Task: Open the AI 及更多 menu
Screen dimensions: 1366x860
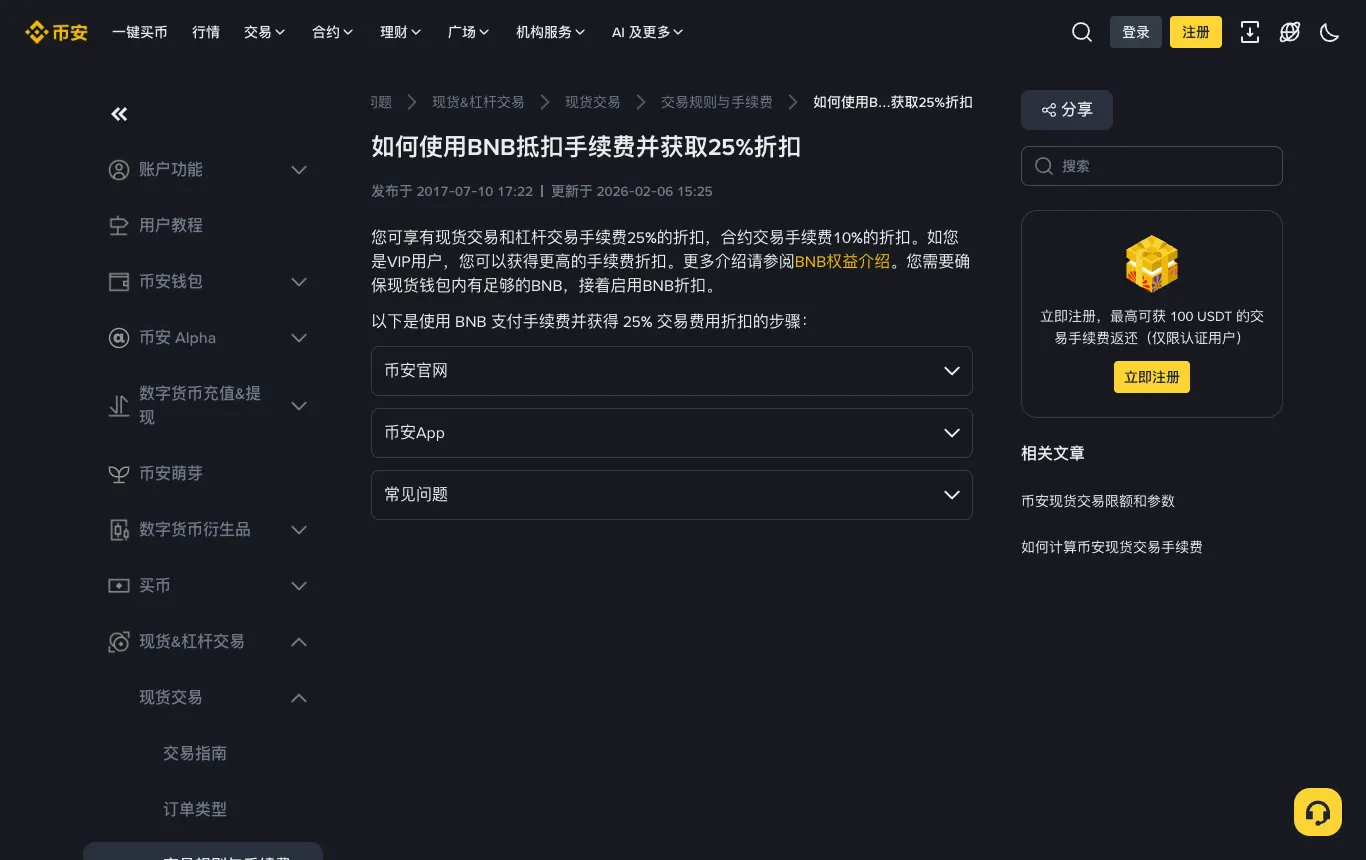Action: [648, 32]
